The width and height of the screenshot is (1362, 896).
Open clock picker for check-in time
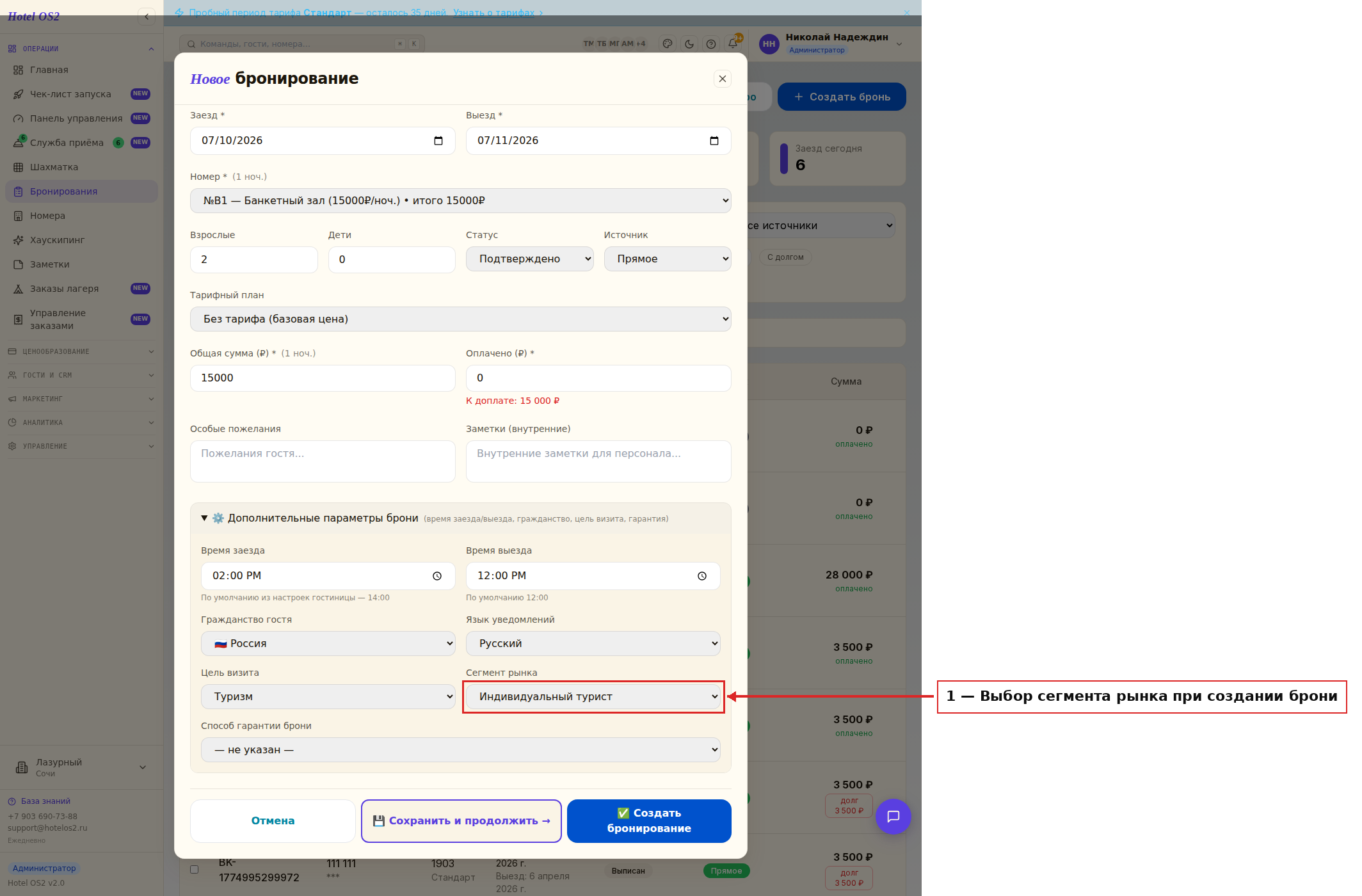[x=437, y=576]
